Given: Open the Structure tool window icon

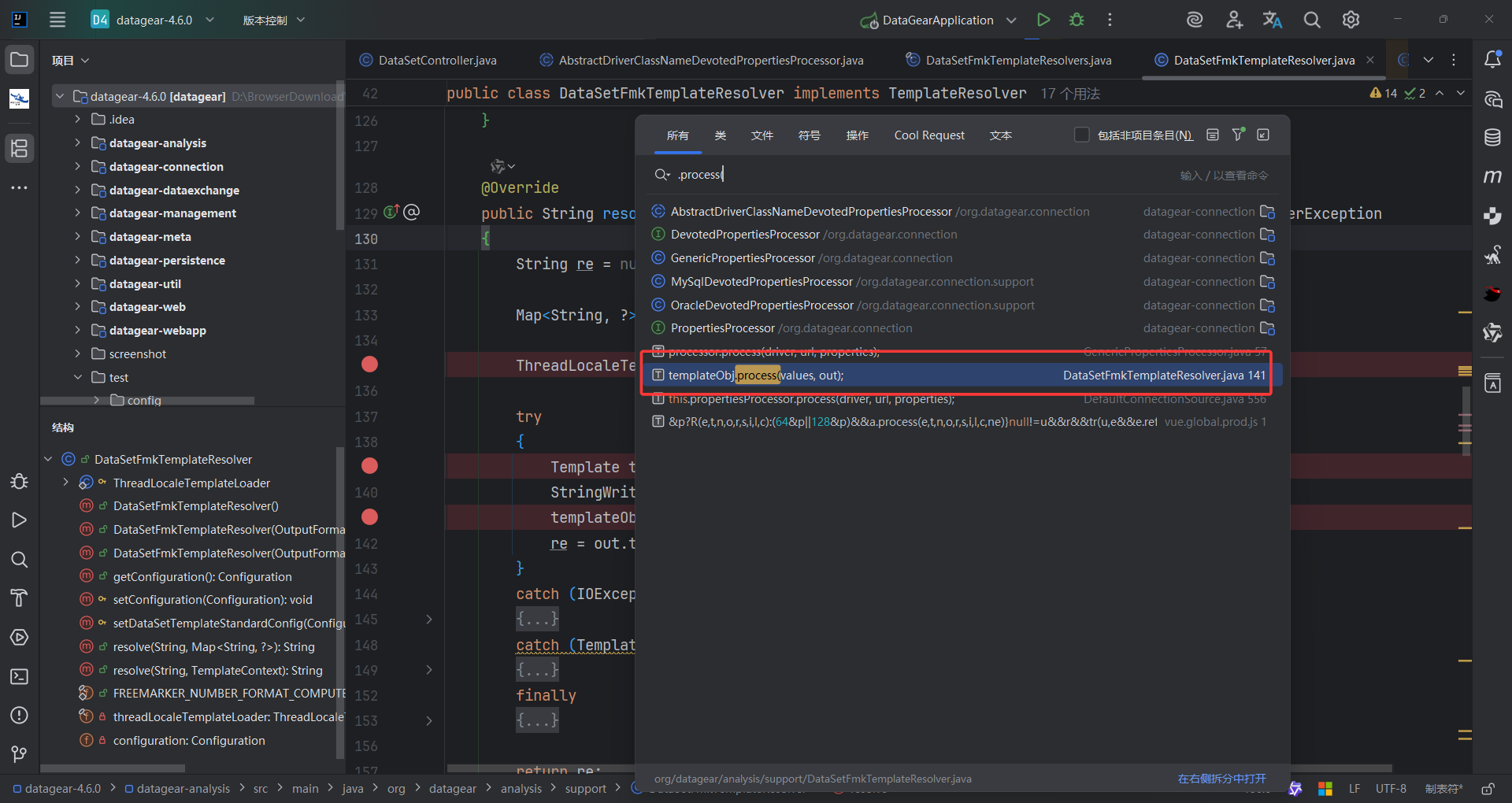Looking at the screenshot, I should [x=20, y=148].
